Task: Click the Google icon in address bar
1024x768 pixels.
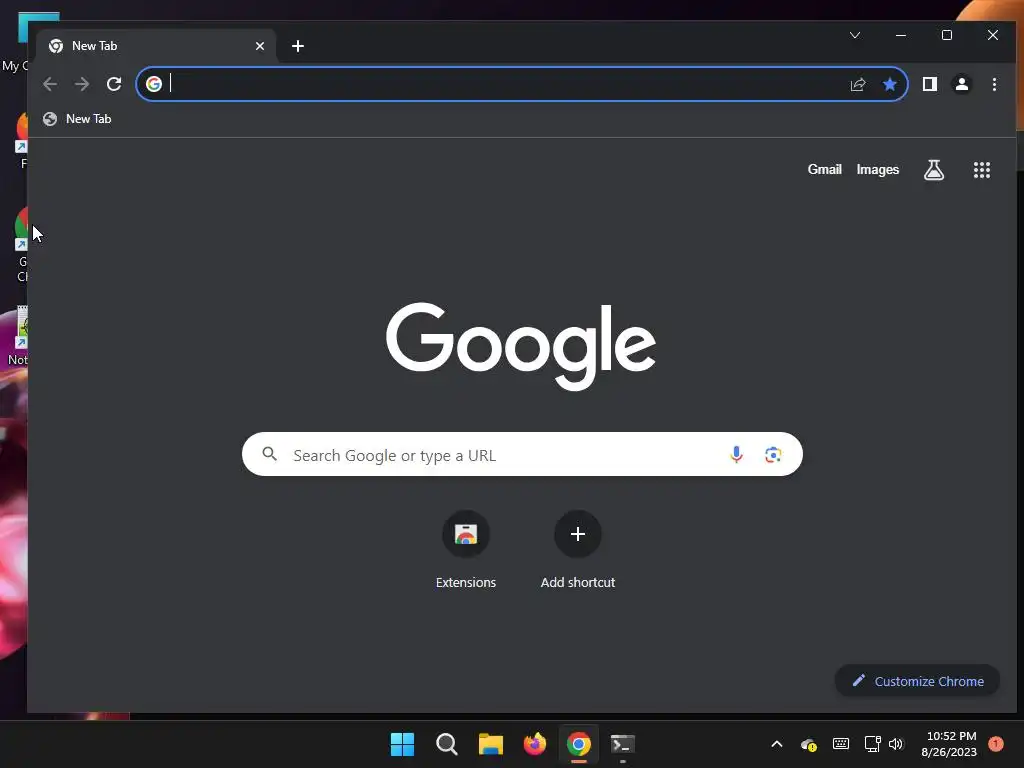Action: click(x=153, y=84)
